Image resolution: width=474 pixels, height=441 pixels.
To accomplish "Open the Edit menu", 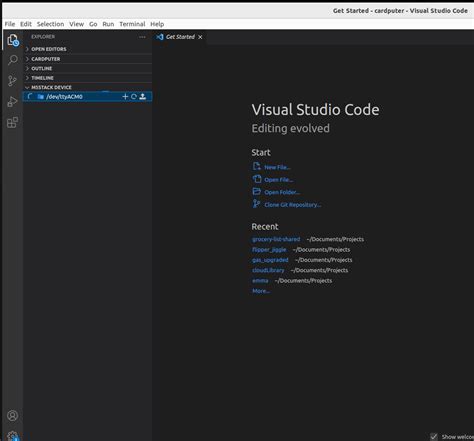I will [26, 24].
